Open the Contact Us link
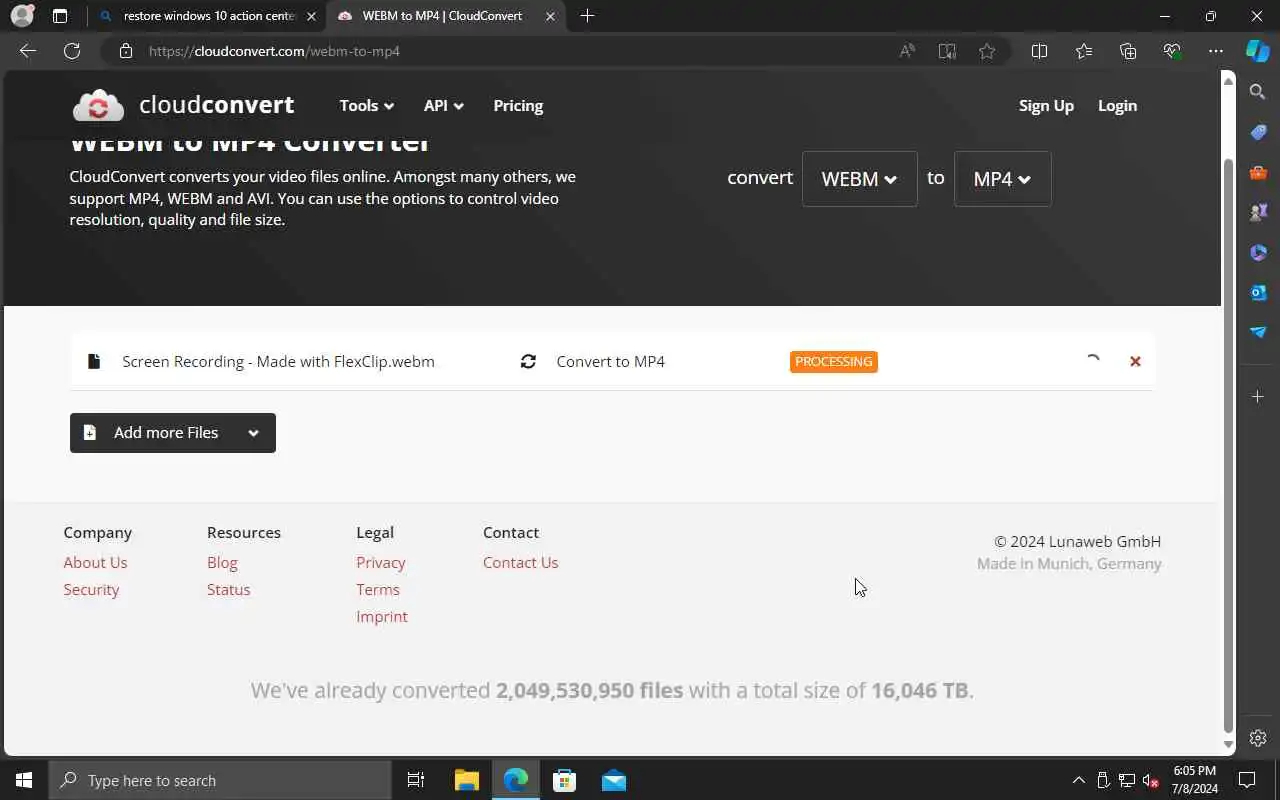 pos(520,563)
